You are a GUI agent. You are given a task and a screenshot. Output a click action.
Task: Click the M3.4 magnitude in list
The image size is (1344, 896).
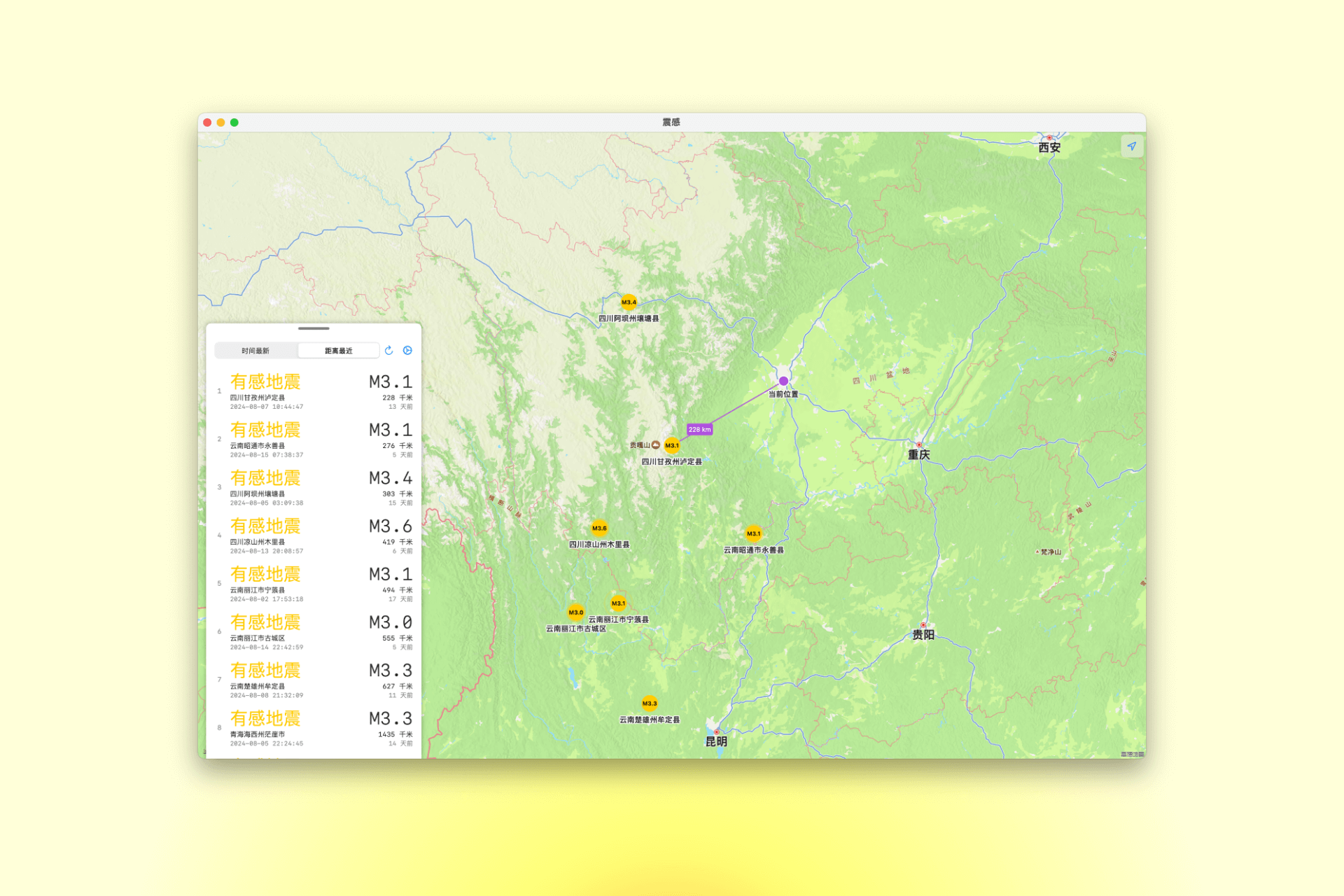(x=391, y=478)
